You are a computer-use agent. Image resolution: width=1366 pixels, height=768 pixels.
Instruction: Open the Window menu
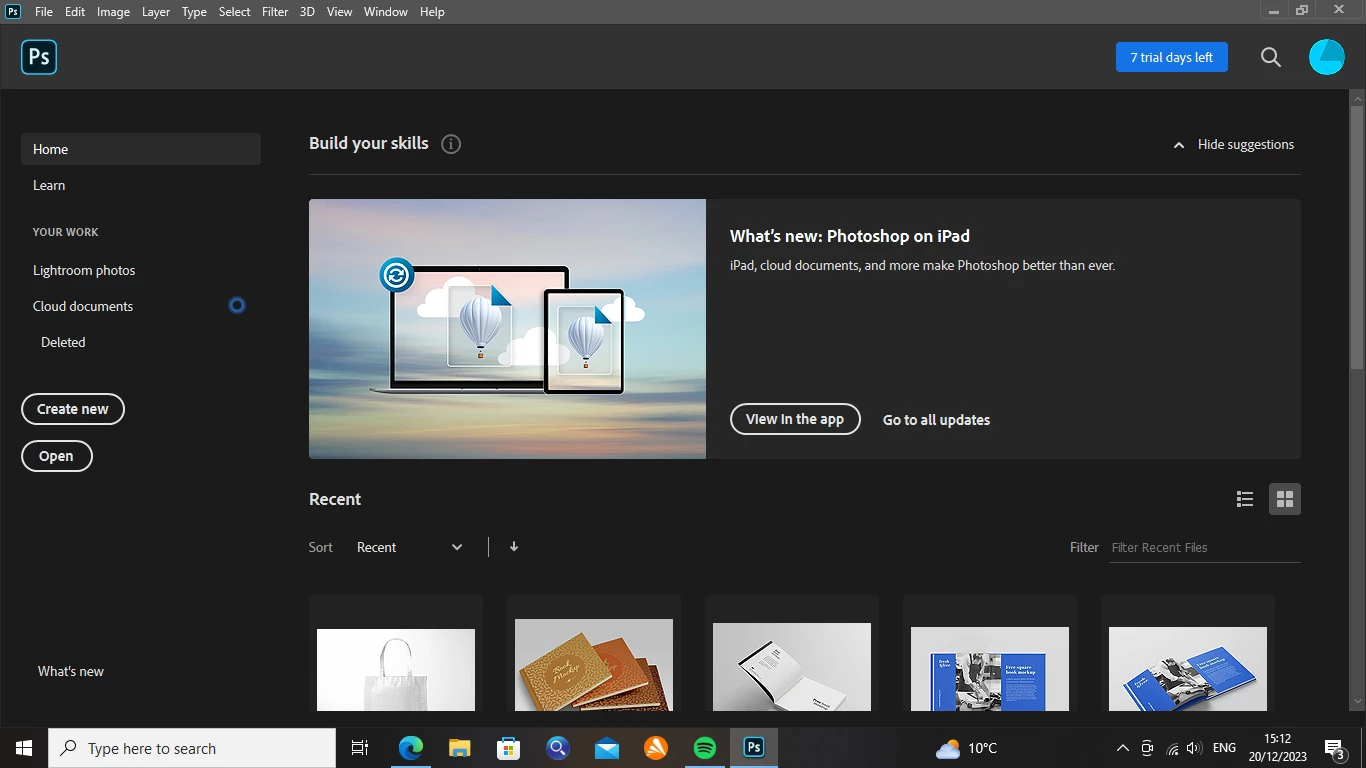pyautogui.click(x=385, y=12)
